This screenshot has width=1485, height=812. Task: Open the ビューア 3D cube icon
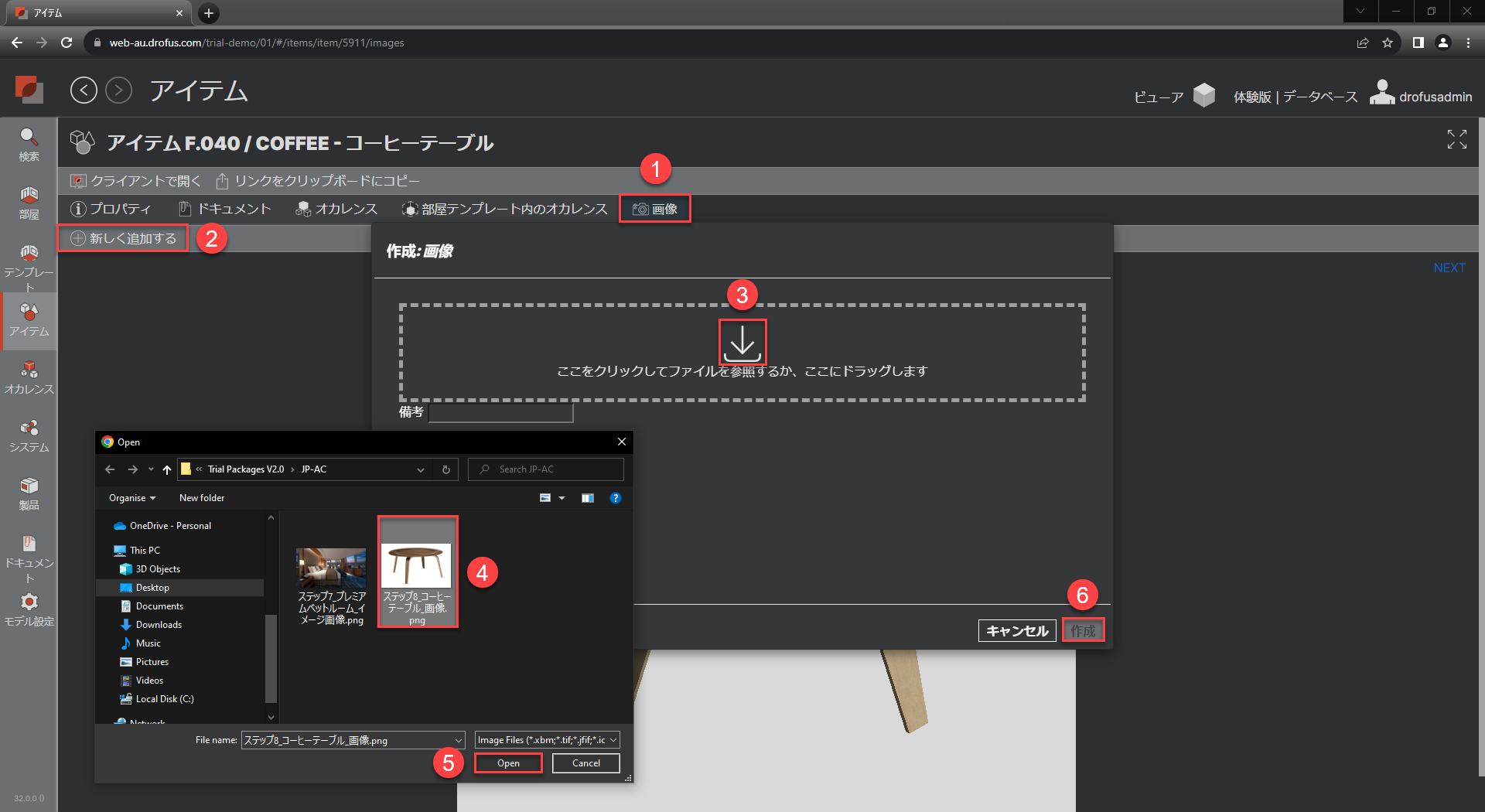point(1203,96)
